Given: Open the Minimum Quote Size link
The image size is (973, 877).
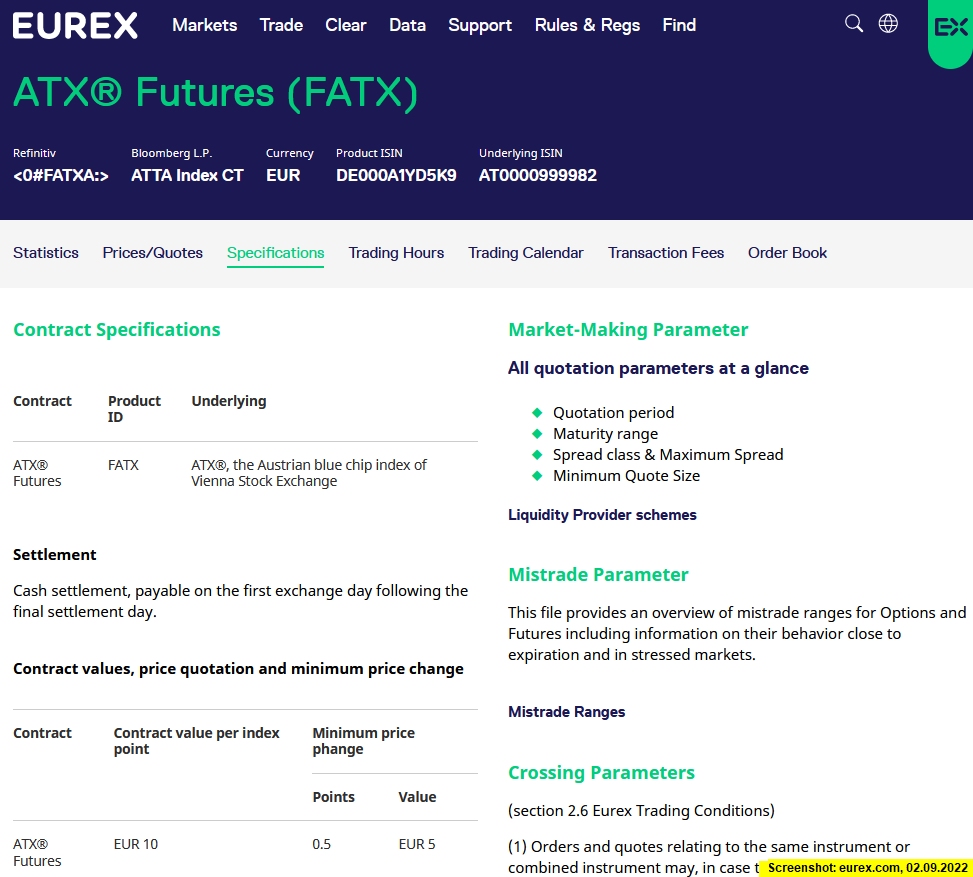Looking at the screenshot, I should [626, 476].
